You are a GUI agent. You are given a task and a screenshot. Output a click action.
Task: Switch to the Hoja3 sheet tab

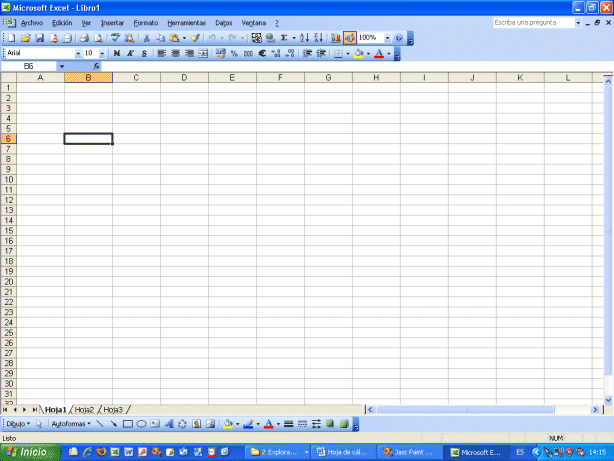(x=113, y=410)
